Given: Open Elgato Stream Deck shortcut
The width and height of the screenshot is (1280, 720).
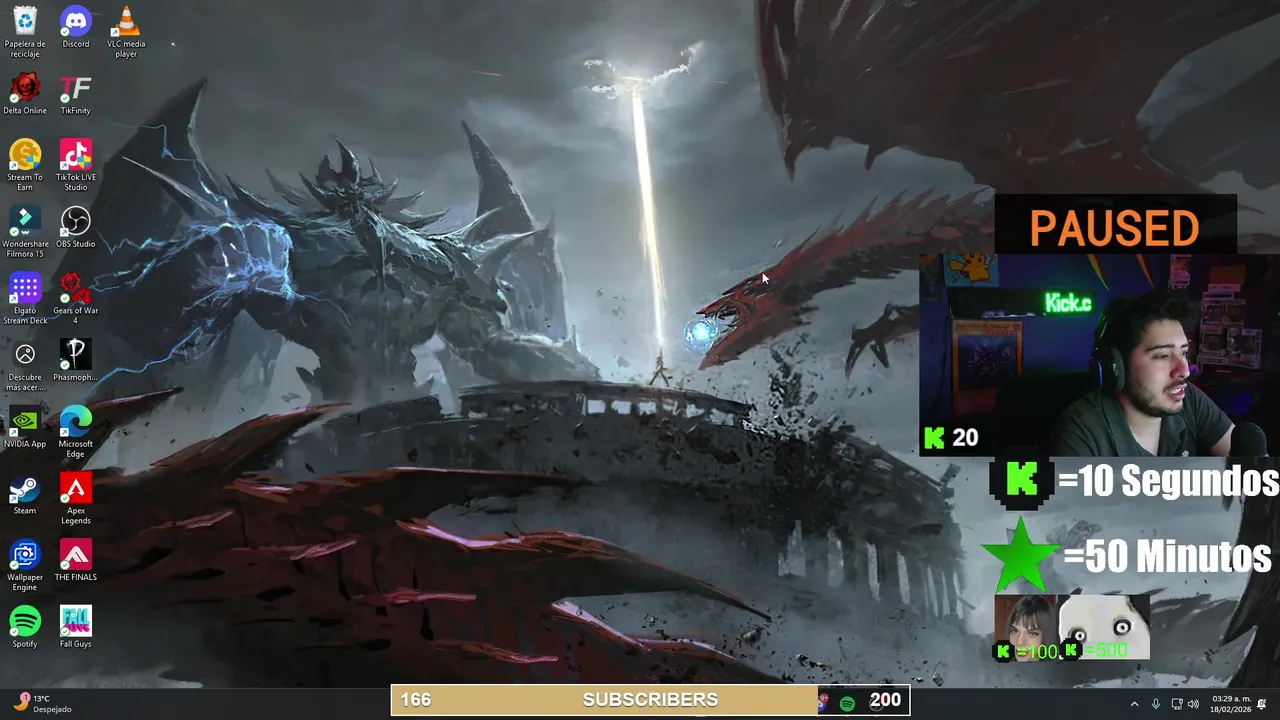Looking at the screenshot, I should coord(25,298).
